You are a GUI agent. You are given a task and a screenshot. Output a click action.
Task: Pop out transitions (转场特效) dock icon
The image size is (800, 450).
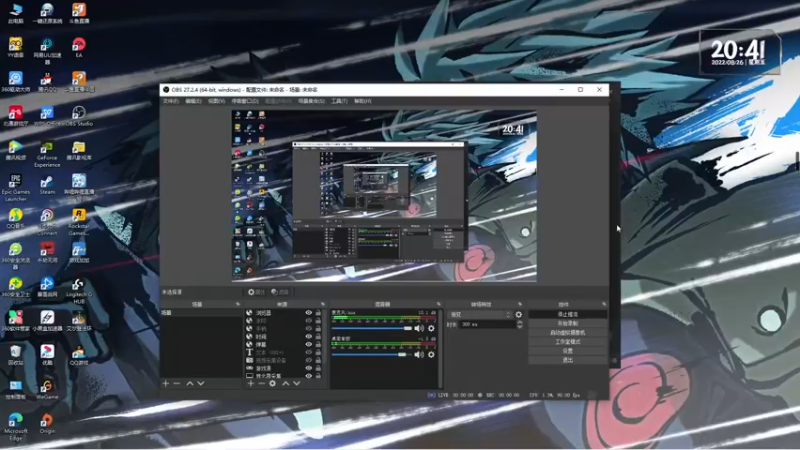coord(520,304)
